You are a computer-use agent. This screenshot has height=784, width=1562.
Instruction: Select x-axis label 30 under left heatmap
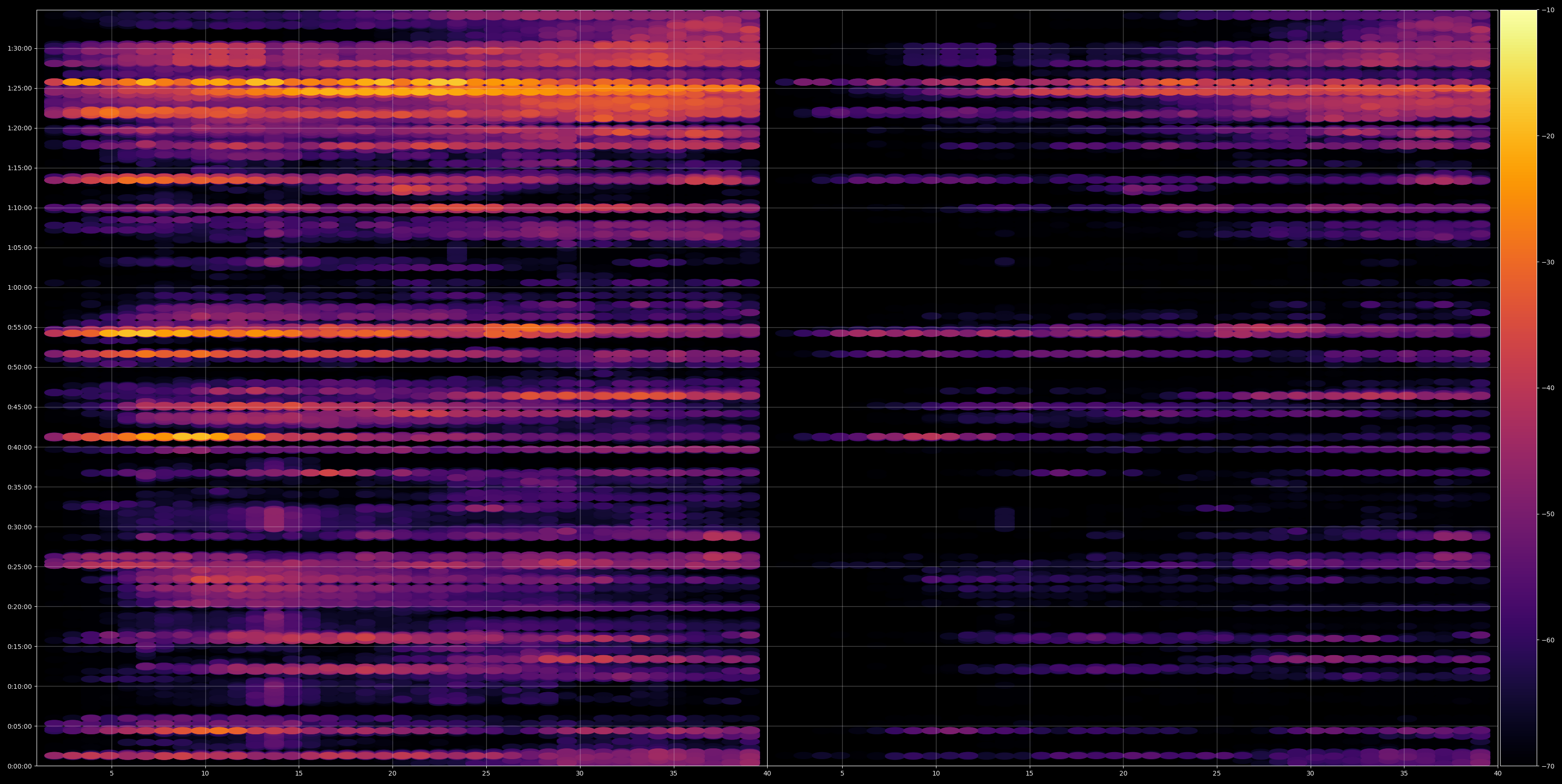[x=580, y=774]
